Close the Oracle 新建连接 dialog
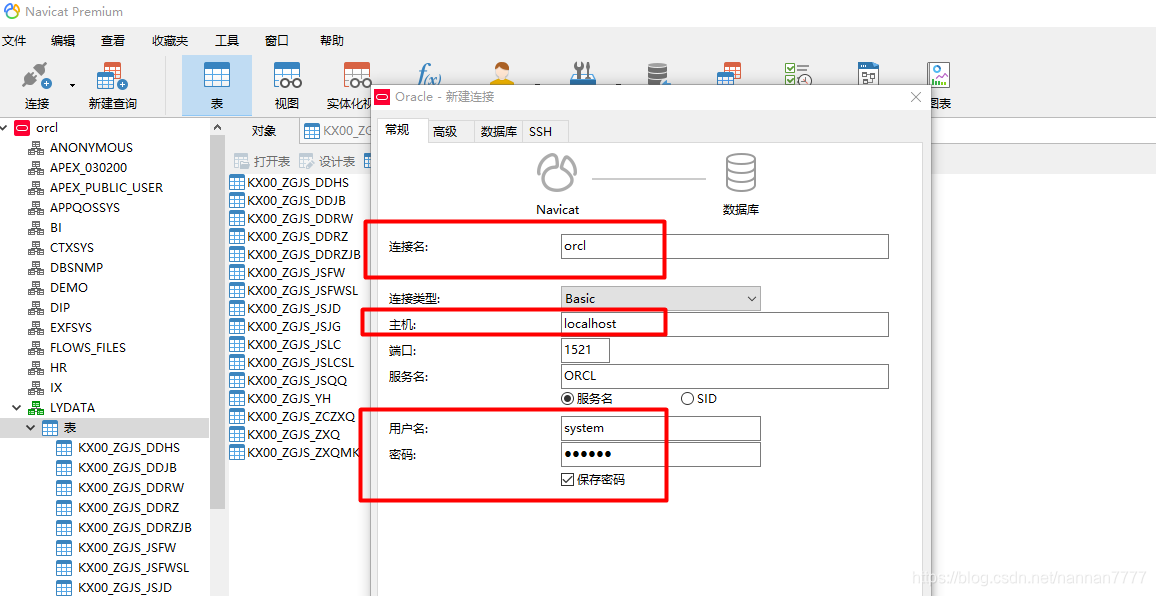 [916, 97]
